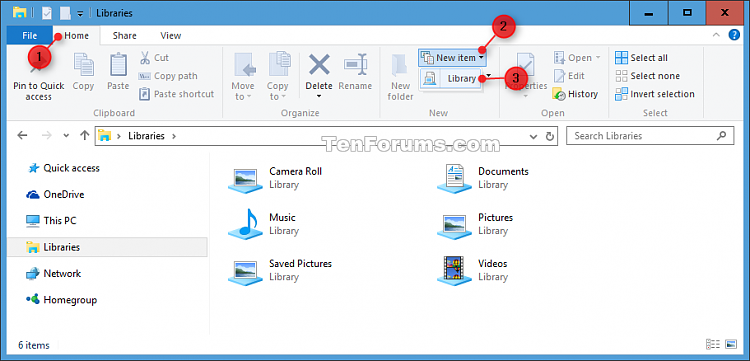Image resolution: width=750 pixels, height=361 pixels.
Task: Click the Rename icon
Action: pos(355,65)
